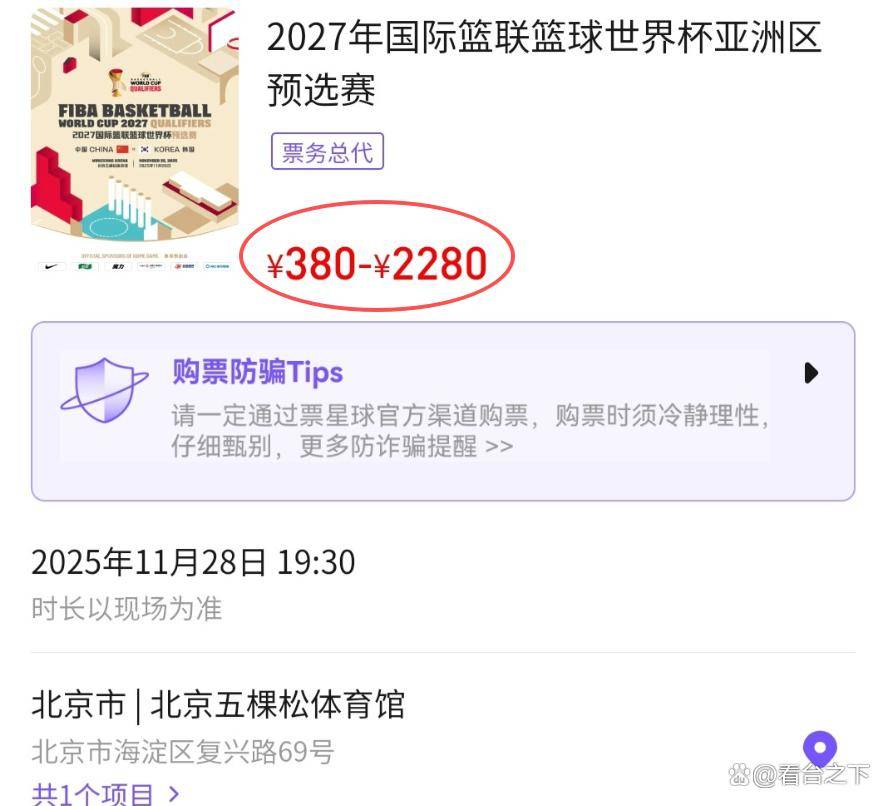
Task: Tap the 票务总代 badge
Action: coord(327,151)
